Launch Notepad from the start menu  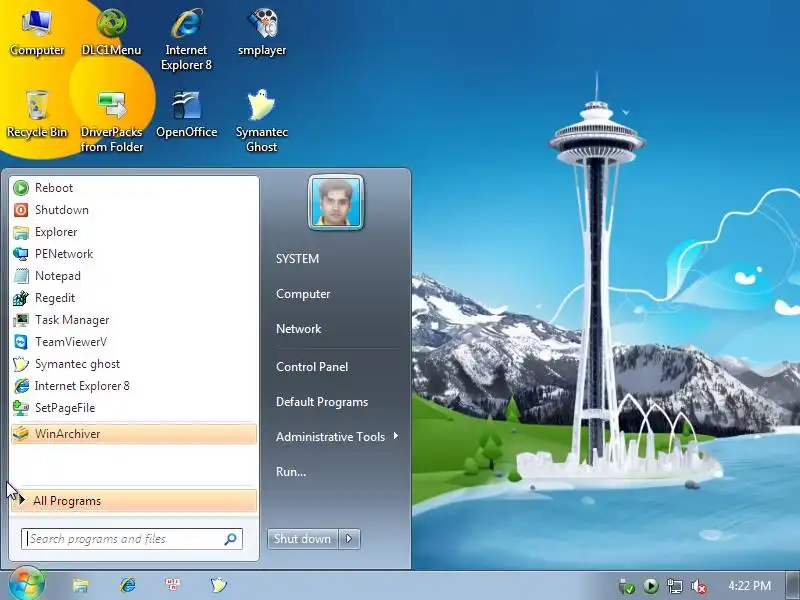[134, 276]
